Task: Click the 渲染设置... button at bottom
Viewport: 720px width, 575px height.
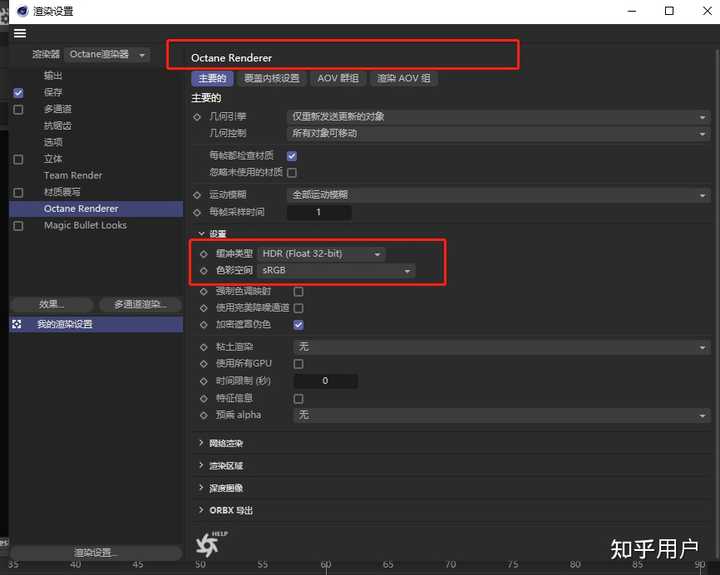Action: [x=96, y=552]
